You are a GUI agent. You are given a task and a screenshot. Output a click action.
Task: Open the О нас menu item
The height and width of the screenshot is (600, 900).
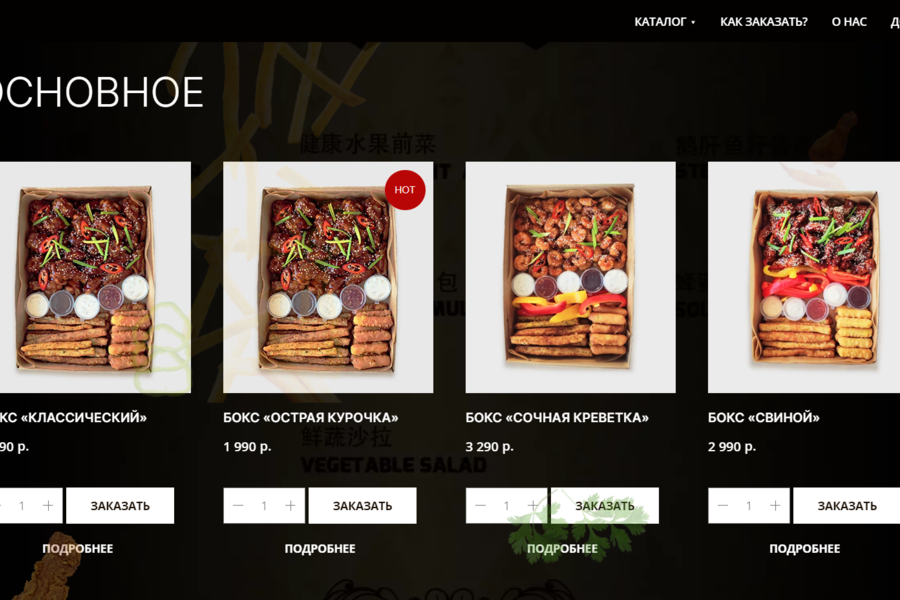pos(849,22)
